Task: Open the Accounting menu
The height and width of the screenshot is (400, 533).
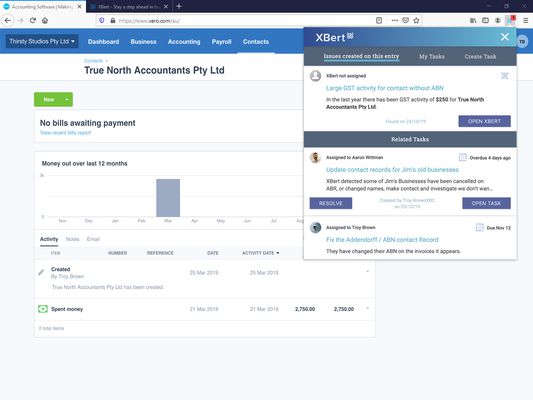Action: pyautogui.click(x=184, y=41)
